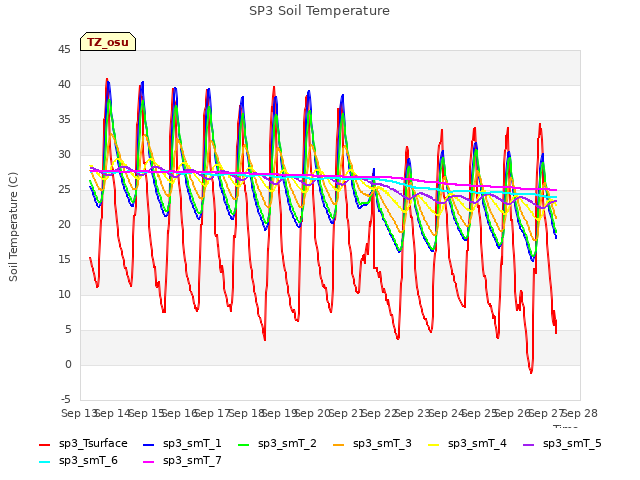The image size is (640, 480).
Task: Toggle the sp3_Tsurface legend label
Action: (x=93, y=444)
